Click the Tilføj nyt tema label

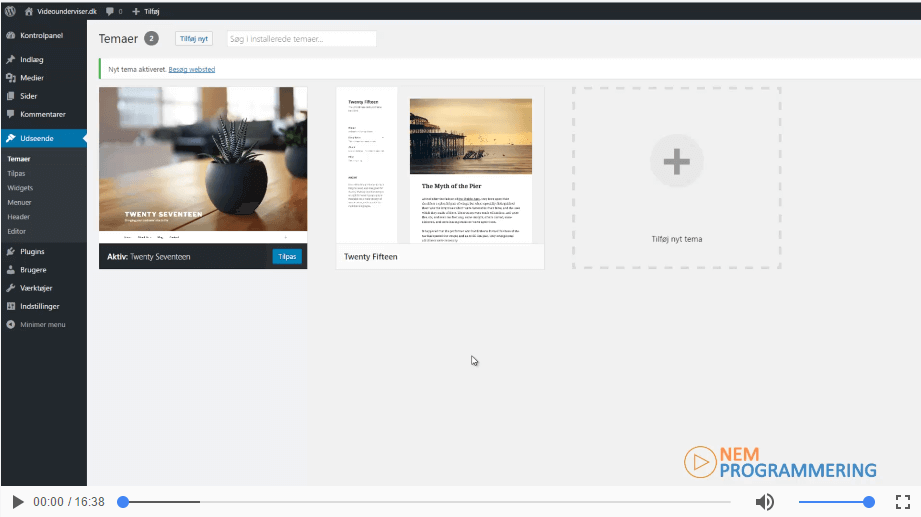(677, 239)
